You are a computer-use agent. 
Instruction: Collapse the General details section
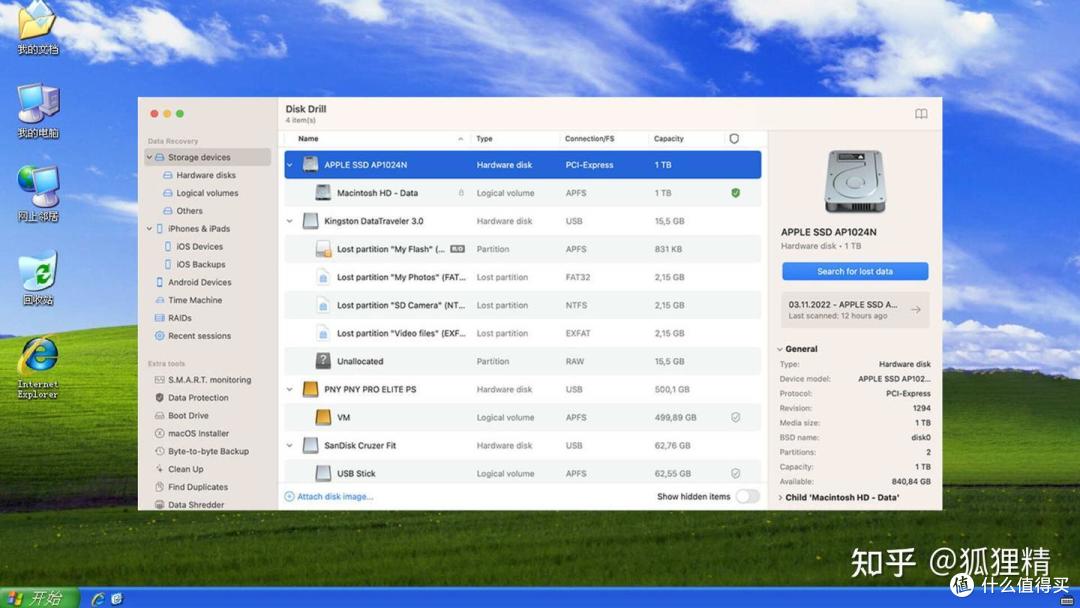780,349
